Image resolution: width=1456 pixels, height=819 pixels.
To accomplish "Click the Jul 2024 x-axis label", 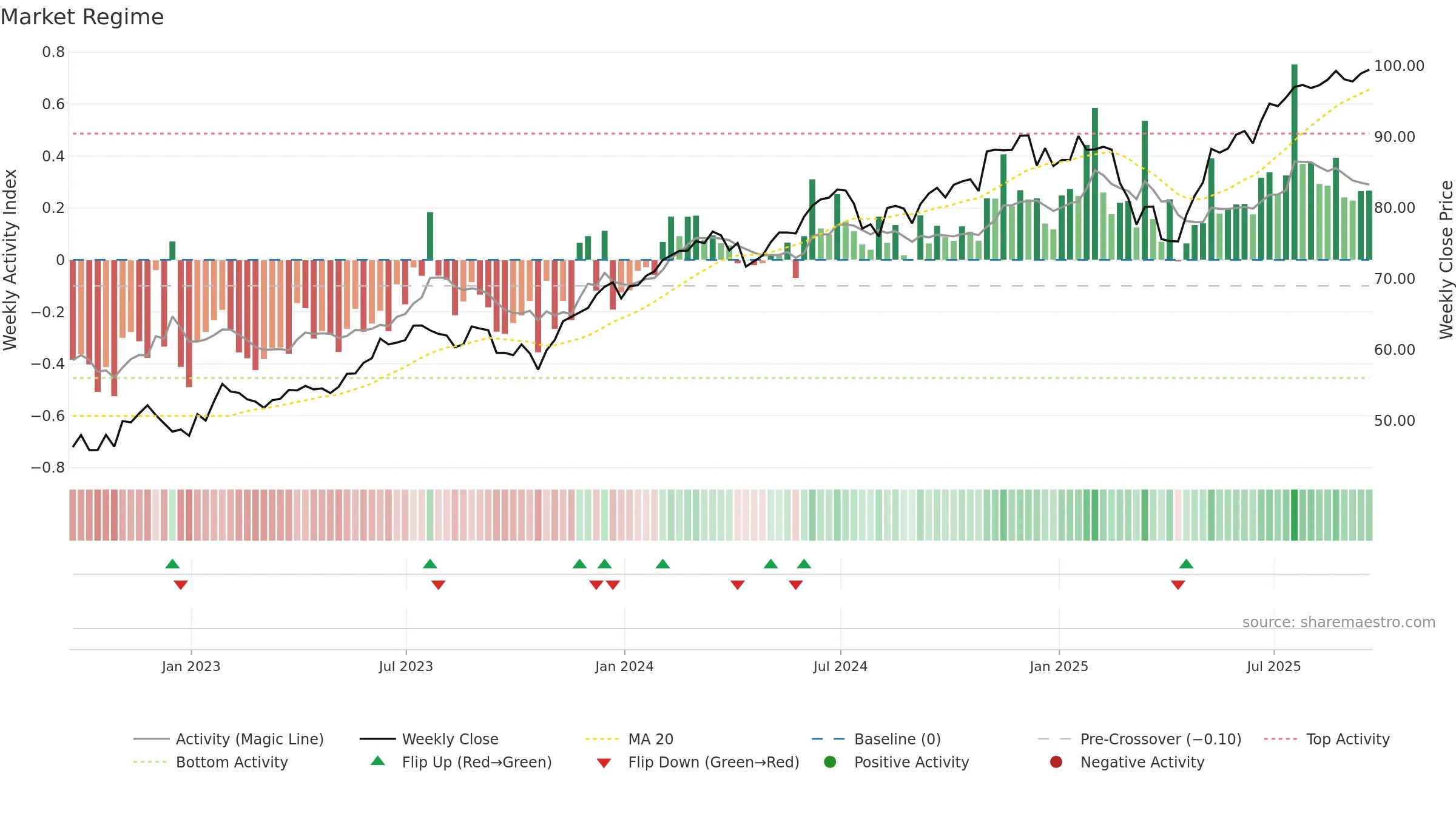I will click(x=840, y=666).
